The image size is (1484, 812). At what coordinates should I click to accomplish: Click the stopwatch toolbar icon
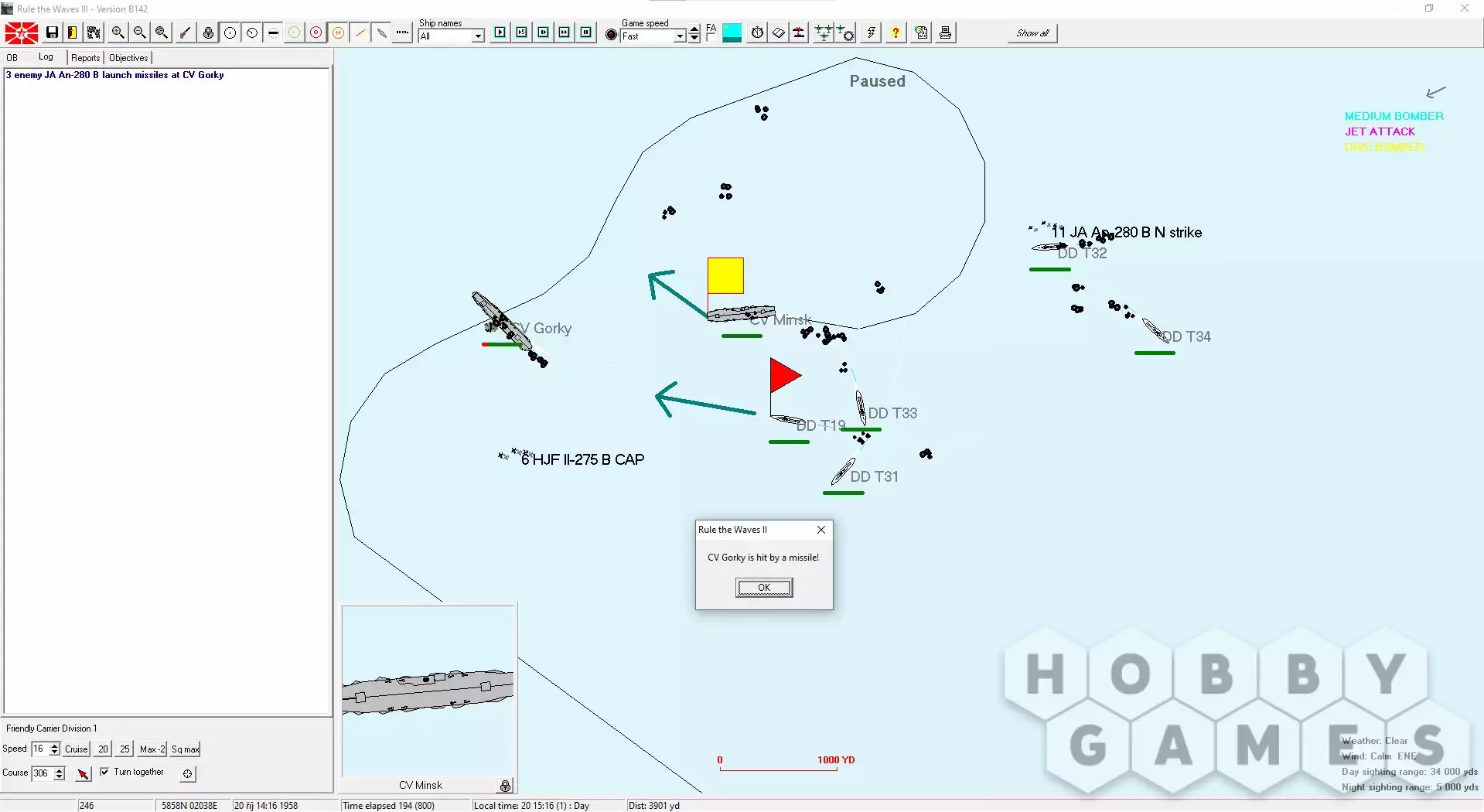pyautogui.click(x=757, y=32)
